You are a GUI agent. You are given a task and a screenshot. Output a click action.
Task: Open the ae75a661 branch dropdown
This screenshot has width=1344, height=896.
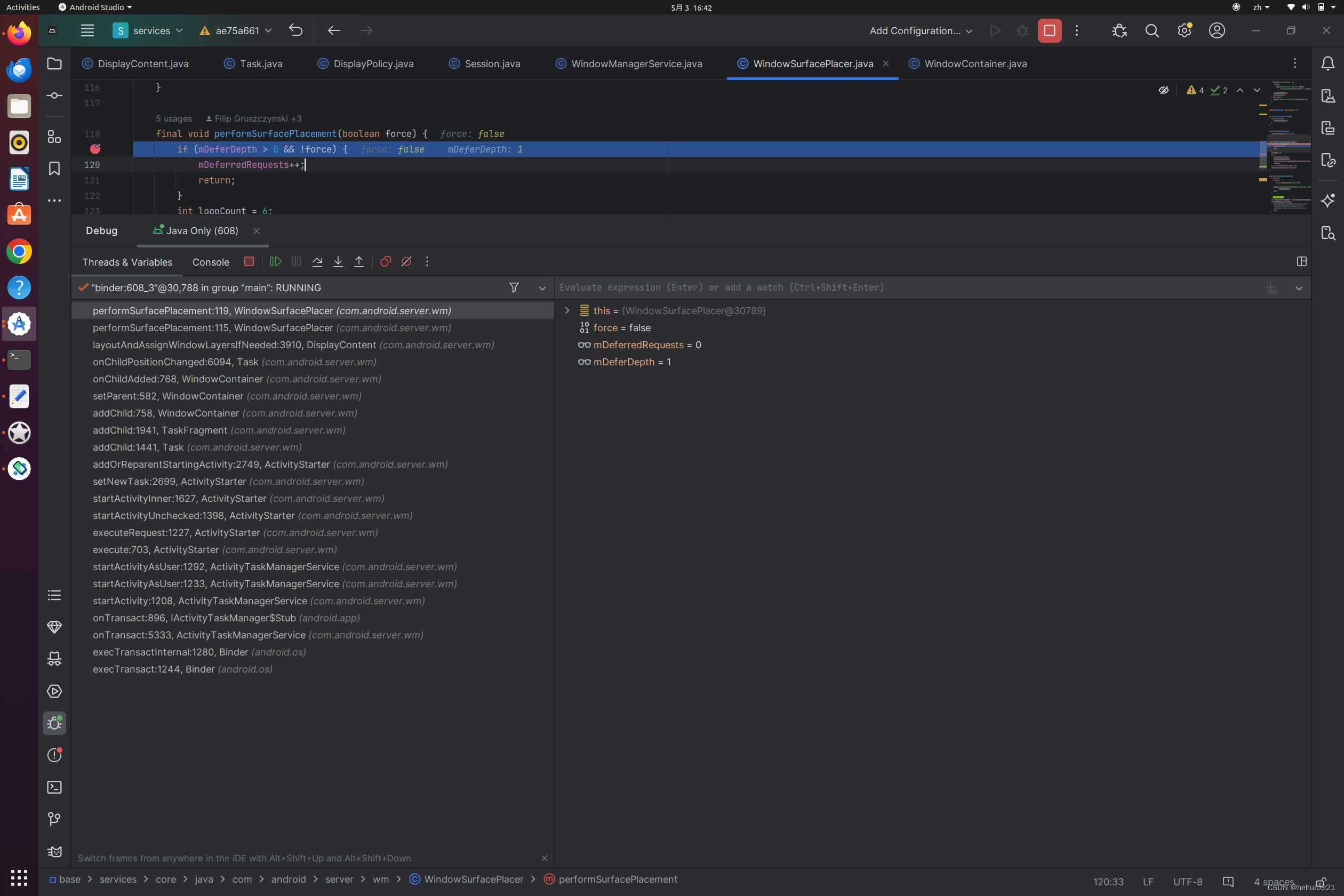point(235,31)
